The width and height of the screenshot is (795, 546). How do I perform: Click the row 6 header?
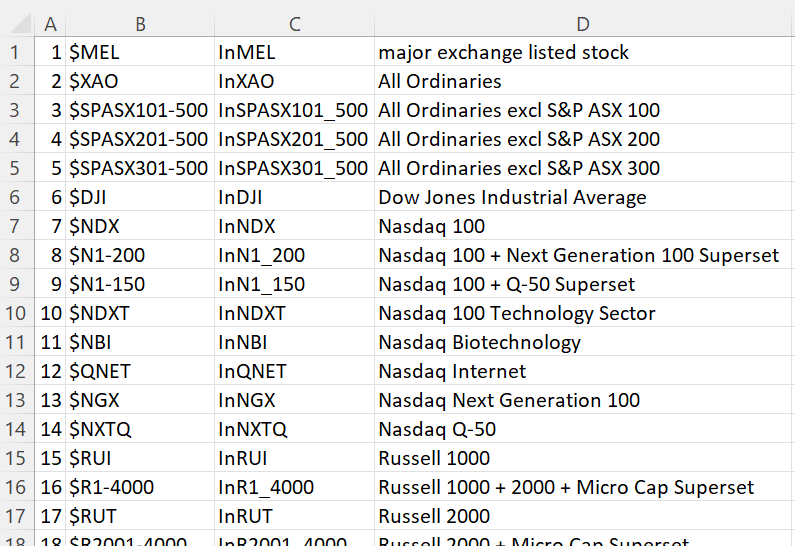click(x=17, y=197)
